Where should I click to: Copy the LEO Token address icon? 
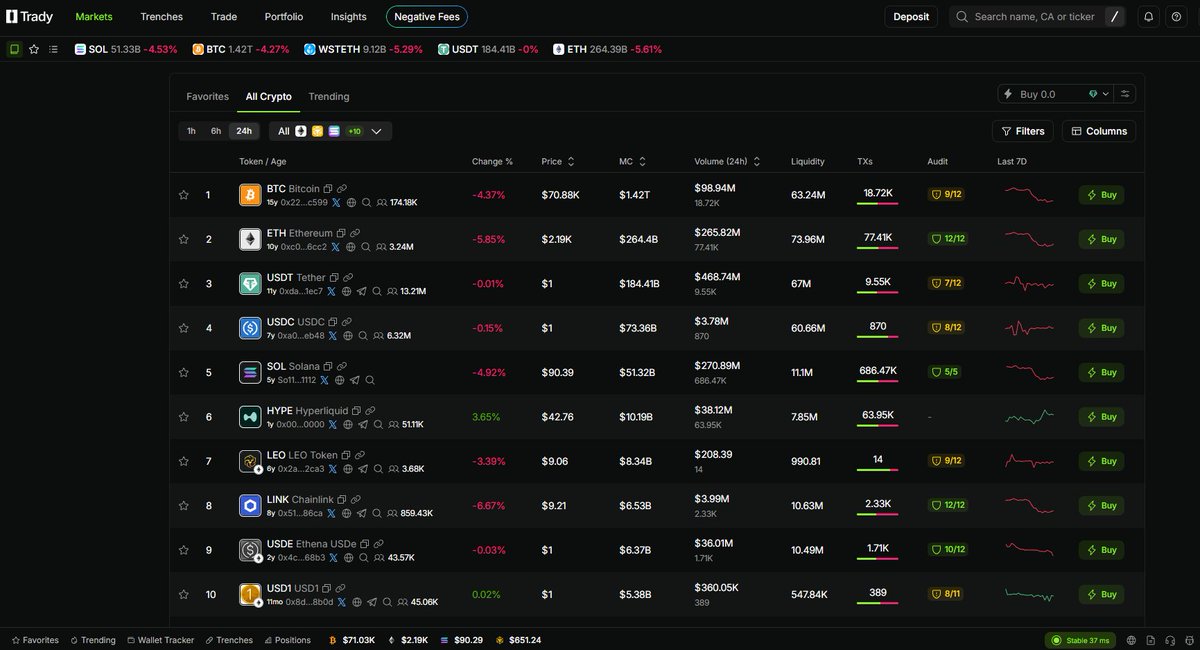[346, 455]
